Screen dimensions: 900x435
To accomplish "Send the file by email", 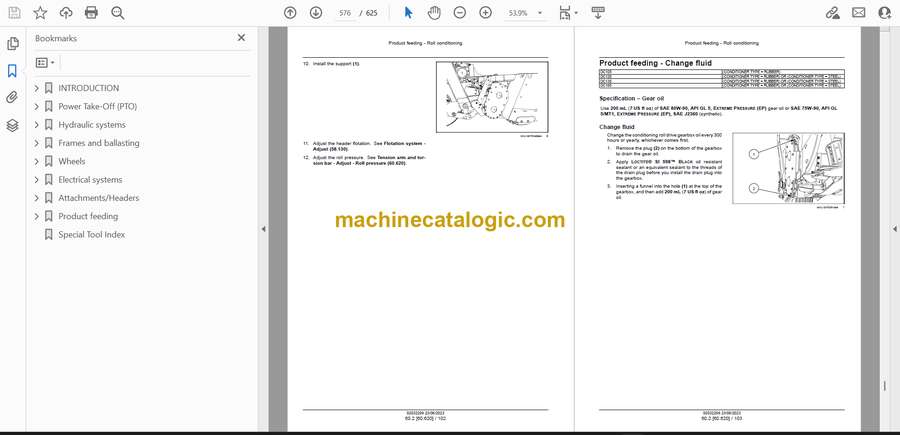I will 859,13.
